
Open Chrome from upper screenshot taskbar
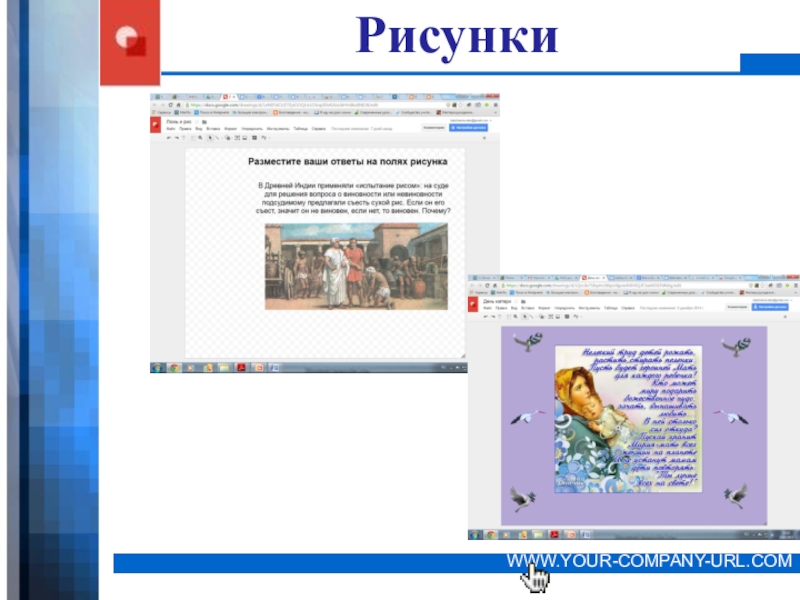pos(174,367)
